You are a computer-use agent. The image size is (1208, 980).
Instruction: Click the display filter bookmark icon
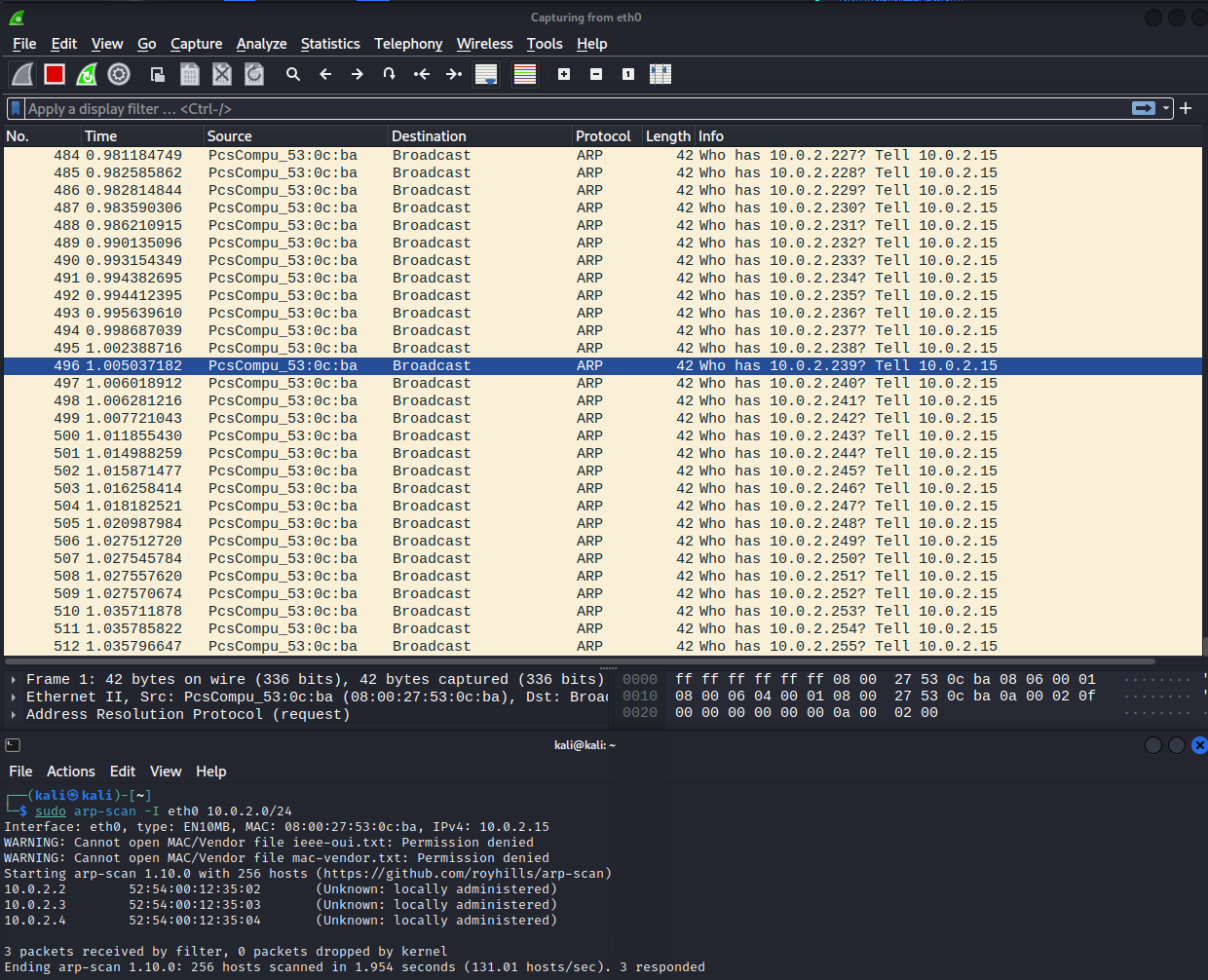coord(16,108)
